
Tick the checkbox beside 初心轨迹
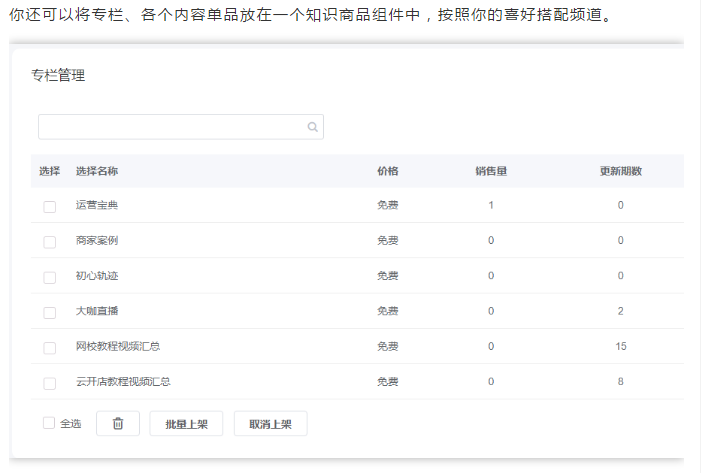[x=49, y=277]
